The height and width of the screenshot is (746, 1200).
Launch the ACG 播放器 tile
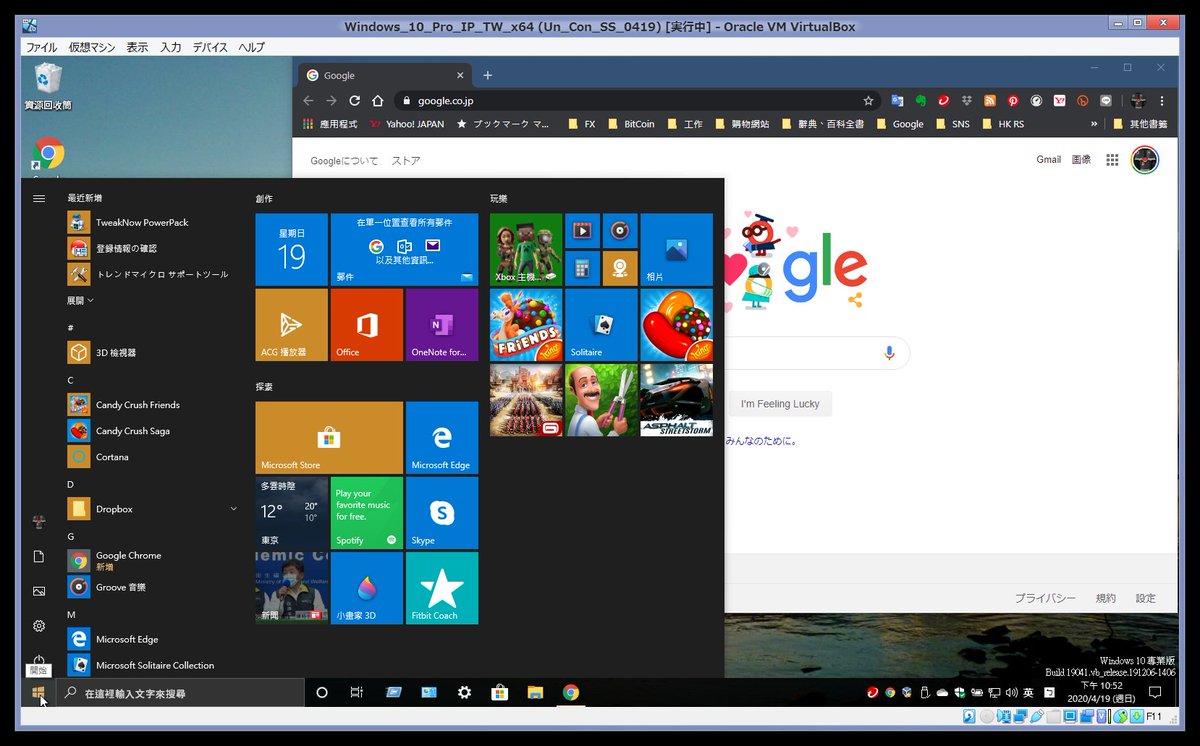tap(291, 325)
